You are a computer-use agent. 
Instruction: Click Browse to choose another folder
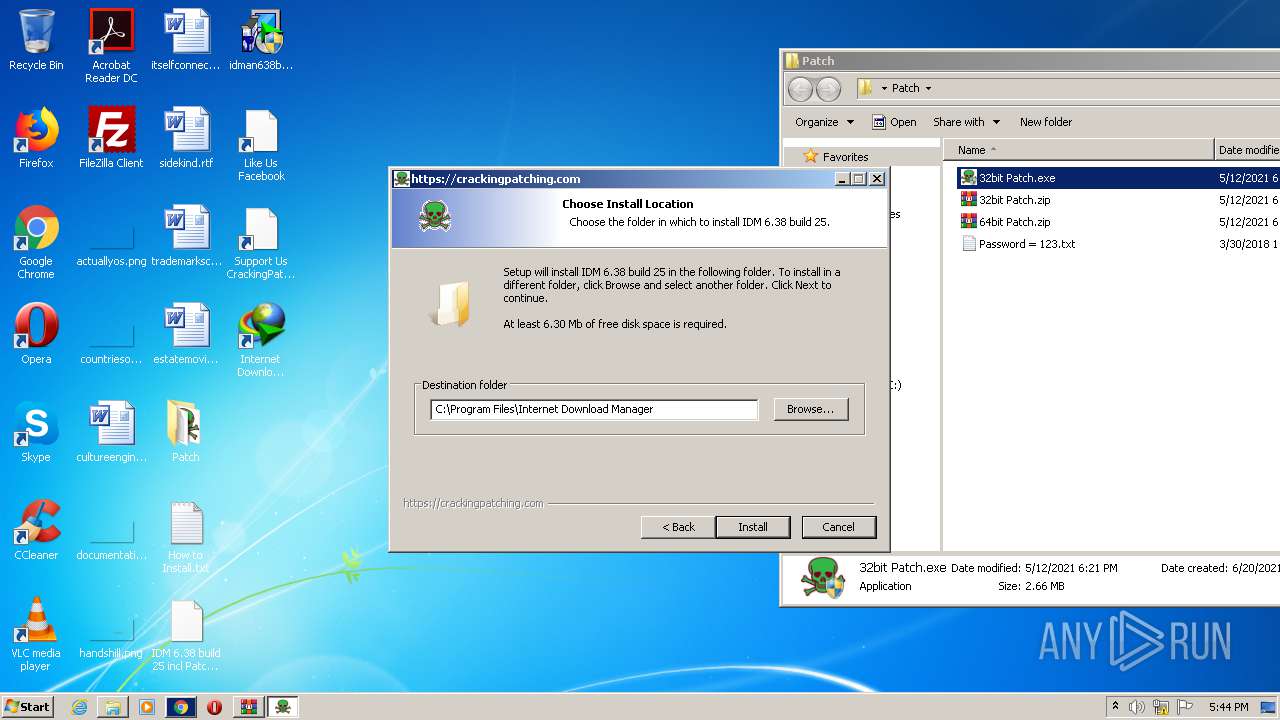click(x=810, y=409)
